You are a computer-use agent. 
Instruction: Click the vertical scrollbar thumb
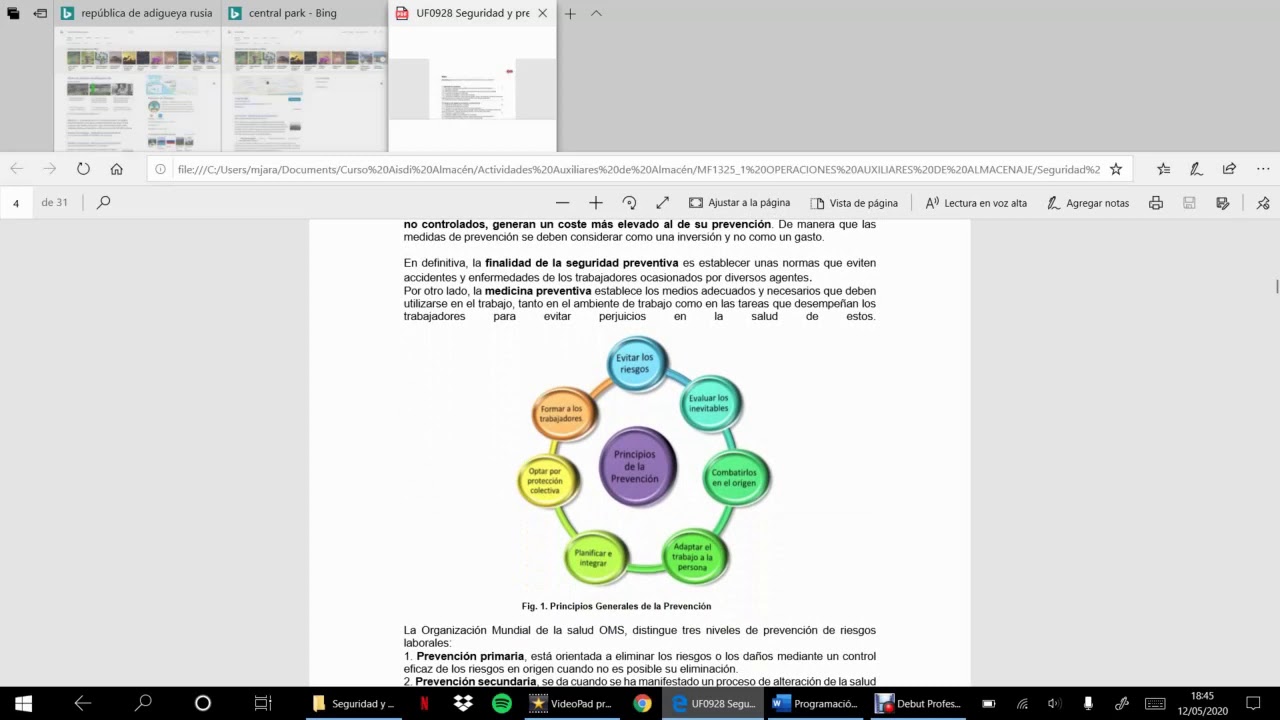click(1276, 287)
